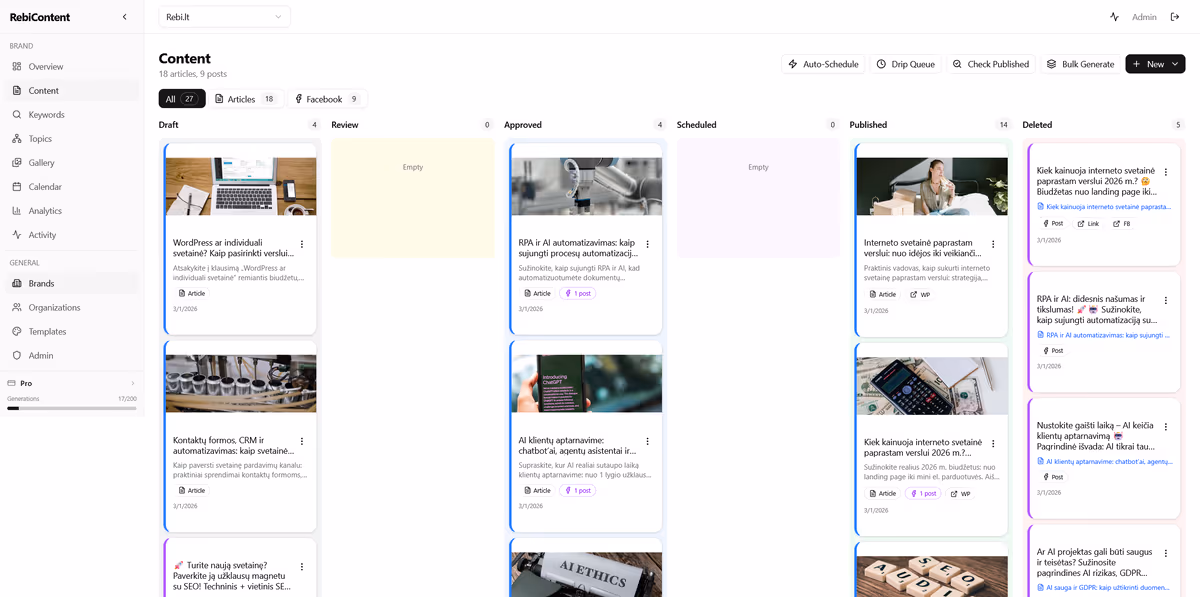
Task: Open Calendar in the sidebar
Action: [45, 187]
